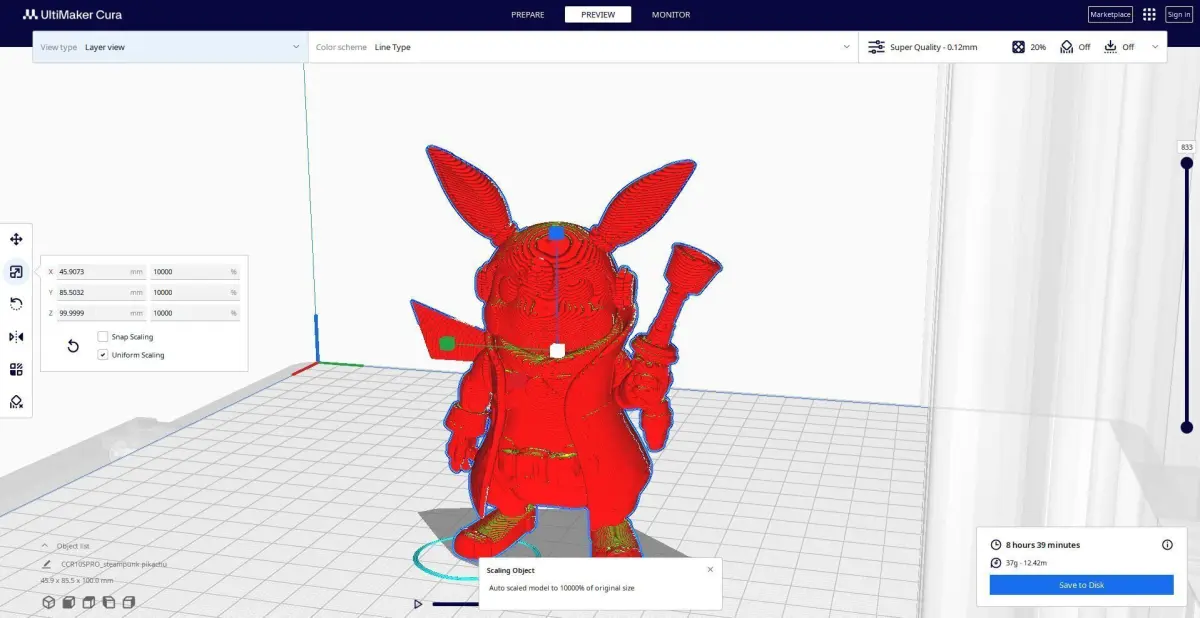Select the Support Blocker tool
The height and width of the screenshot is (618, 1200).
(16, 402)
